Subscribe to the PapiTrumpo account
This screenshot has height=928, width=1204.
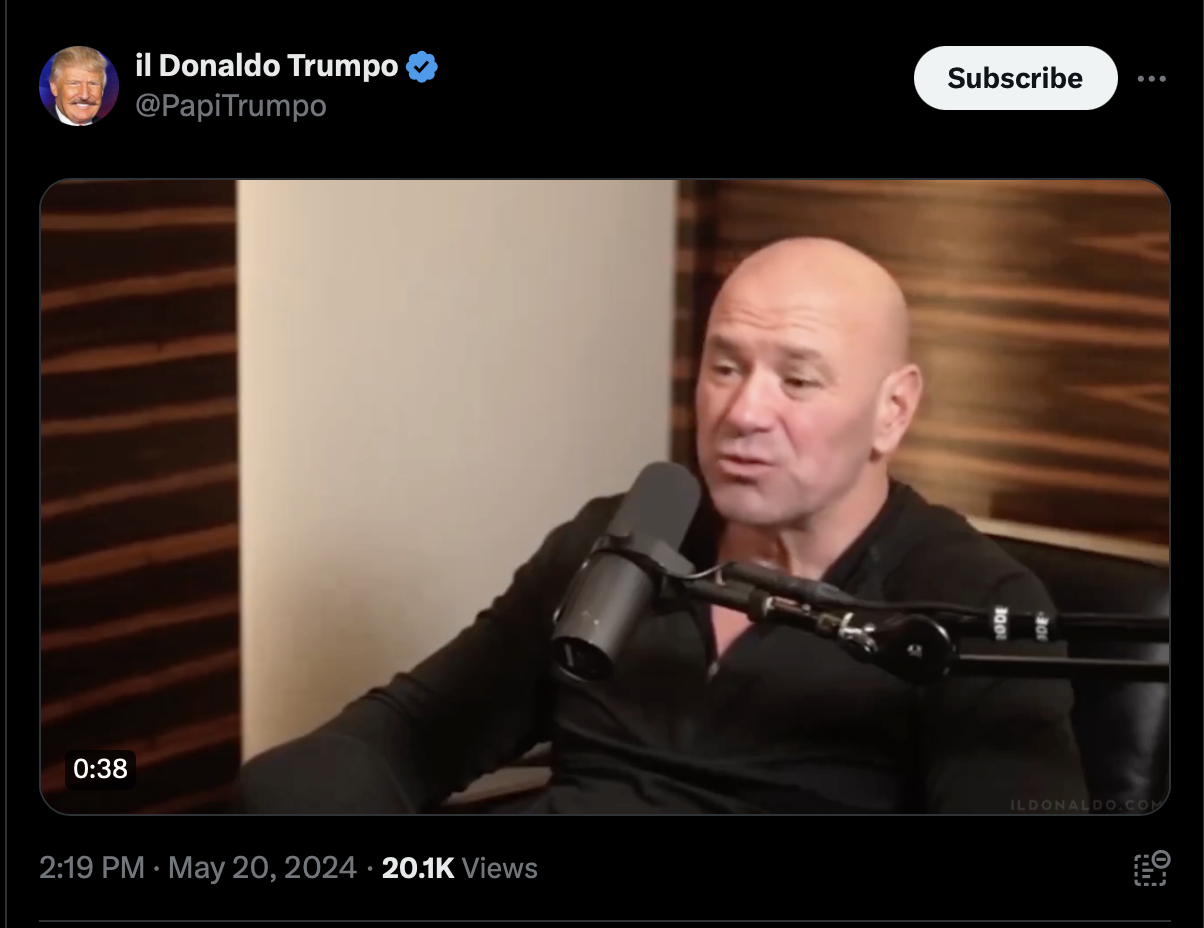click(1015, 78)
